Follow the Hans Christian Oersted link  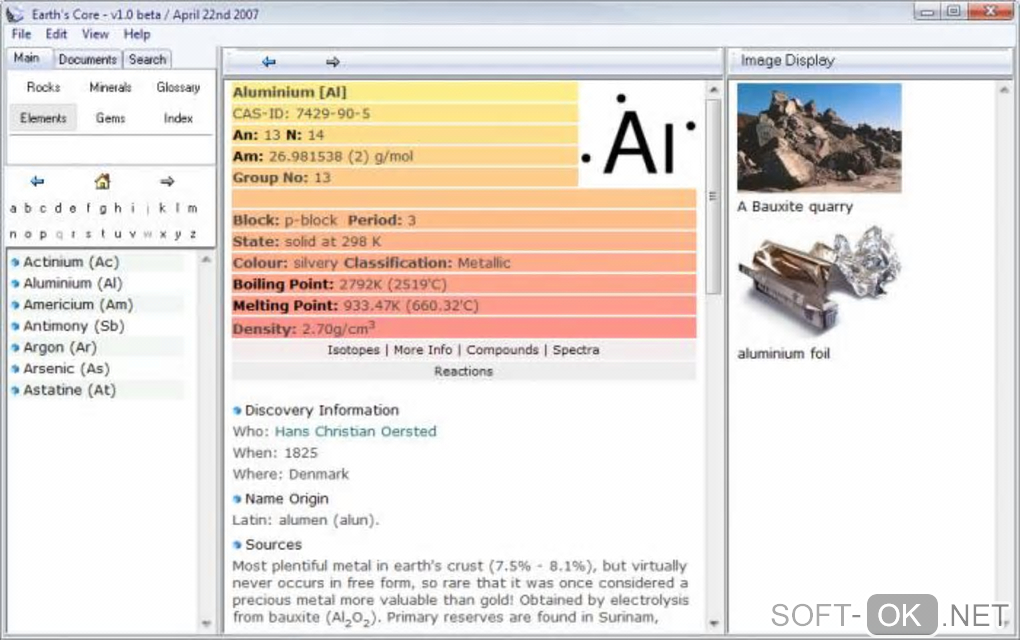355,432
